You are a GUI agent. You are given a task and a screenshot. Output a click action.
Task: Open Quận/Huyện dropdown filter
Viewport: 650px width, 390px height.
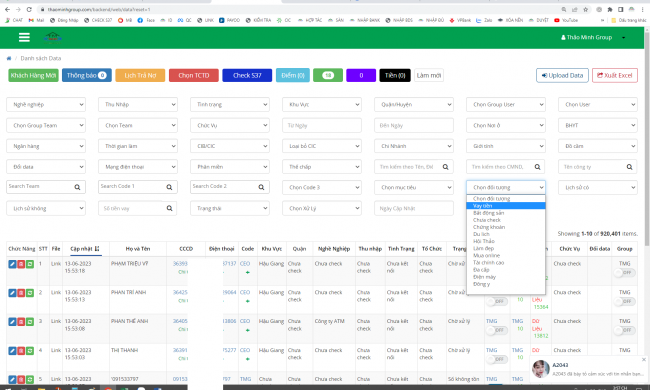[414, 104]
